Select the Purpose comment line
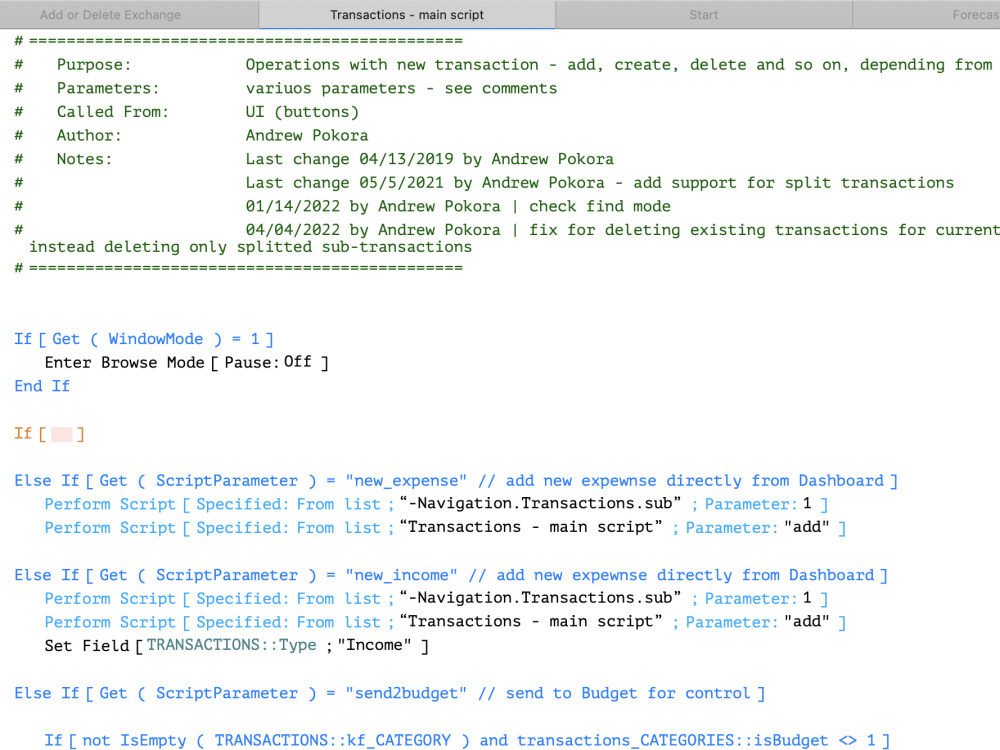Image resolution: width=1000 pixels, height=750 pixels. tap(504, 65)
